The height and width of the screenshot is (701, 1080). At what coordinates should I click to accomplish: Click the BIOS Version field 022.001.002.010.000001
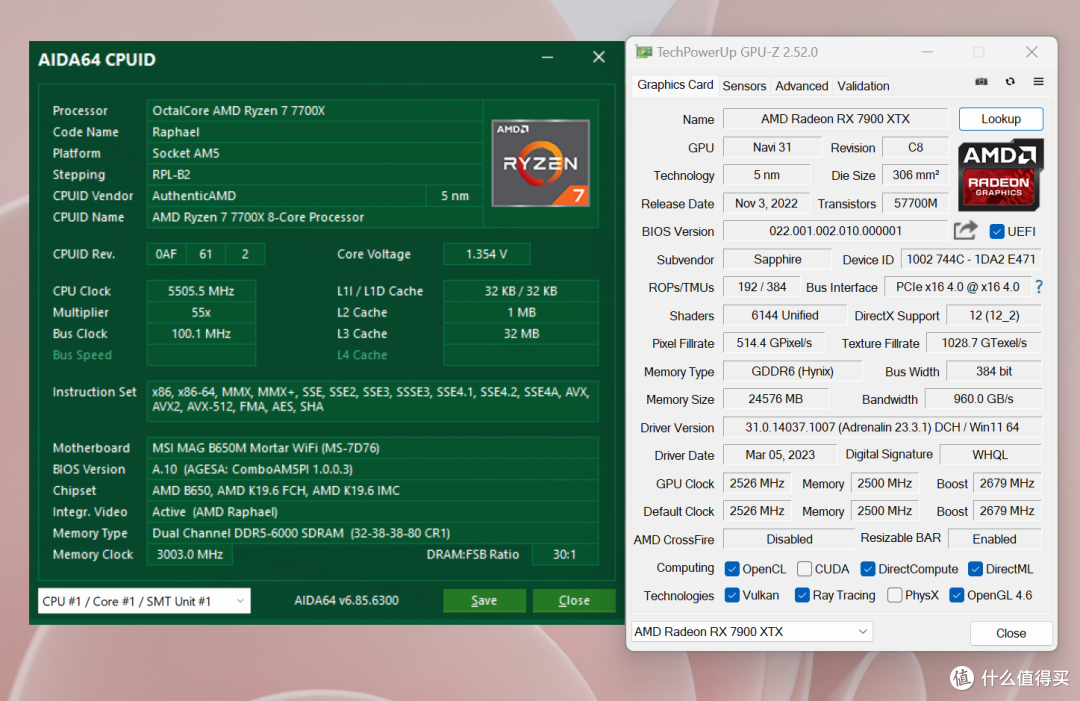835,231
